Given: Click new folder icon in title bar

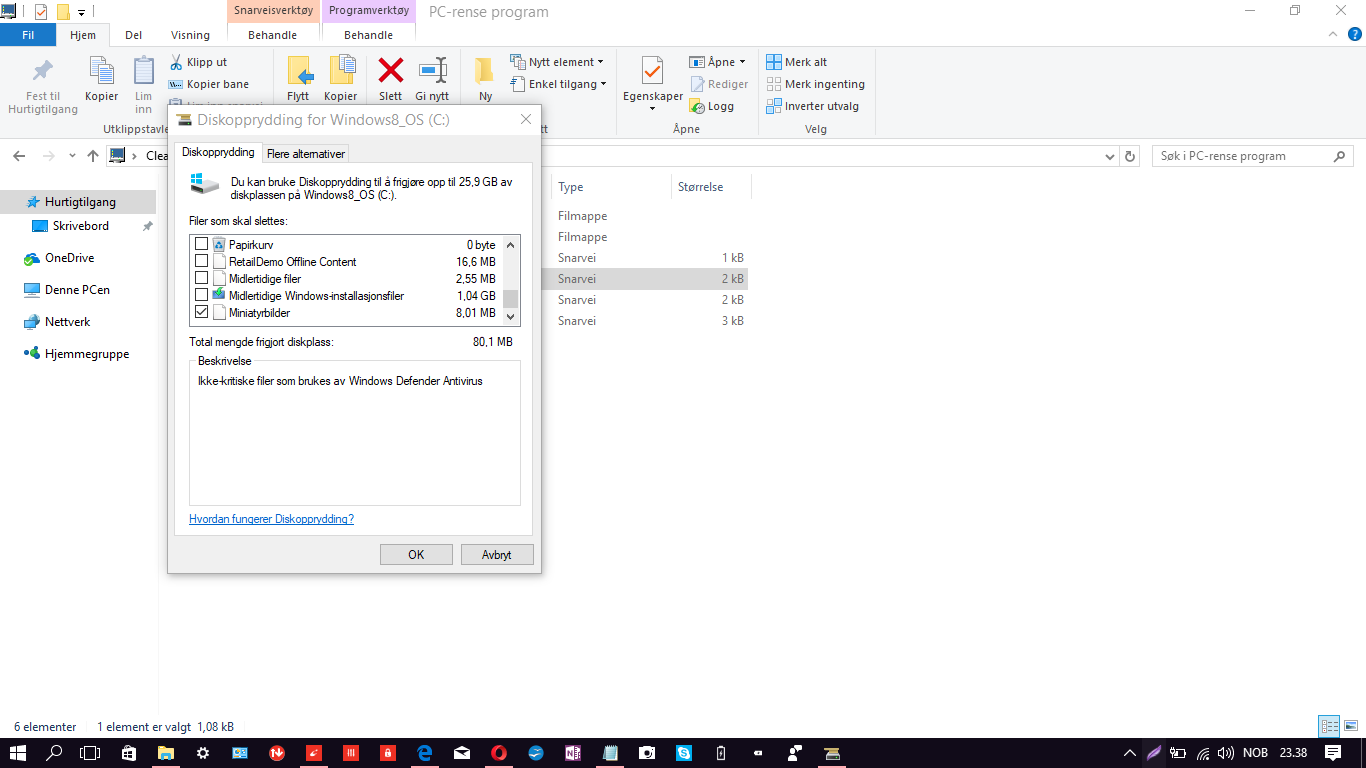Looking at the screenshot, I should 63,12.
